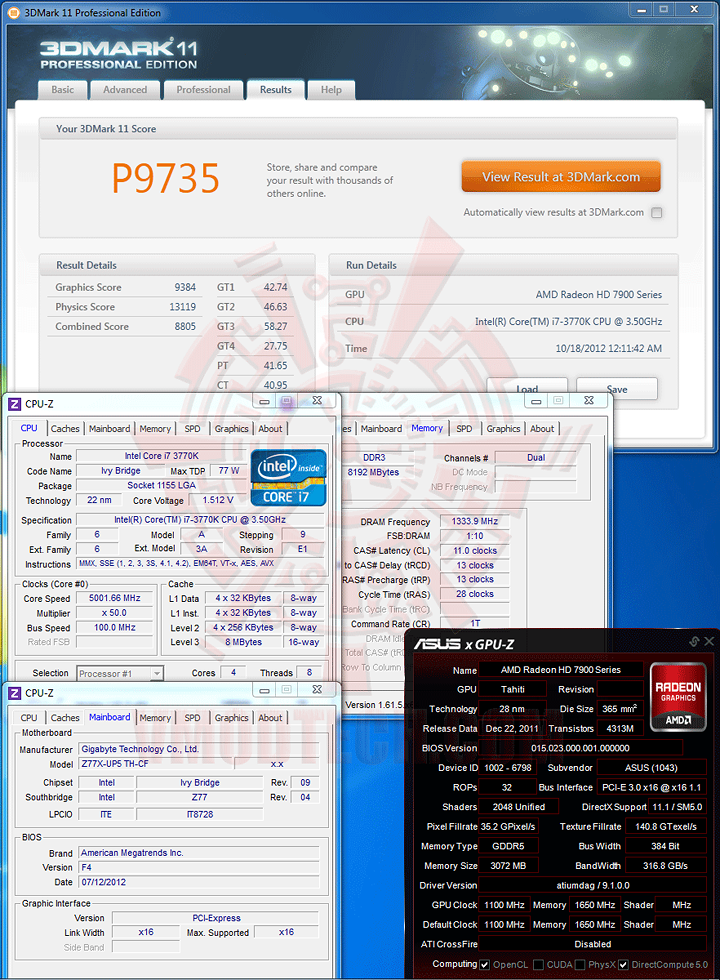
Task: Click Memory Size 3072 MB field in GPU-Z
Action: [508, 866]
